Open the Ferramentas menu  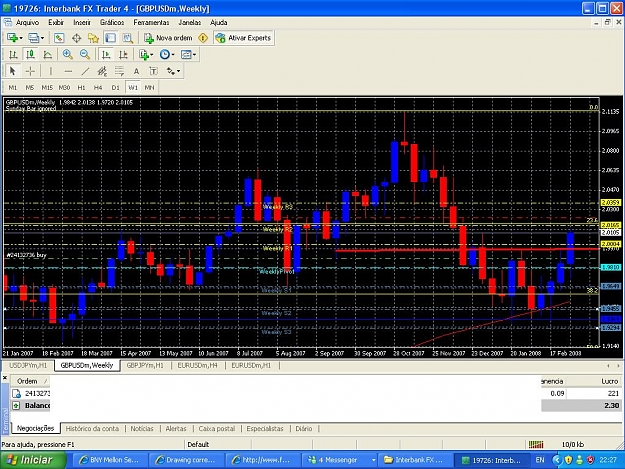point(151,22)
